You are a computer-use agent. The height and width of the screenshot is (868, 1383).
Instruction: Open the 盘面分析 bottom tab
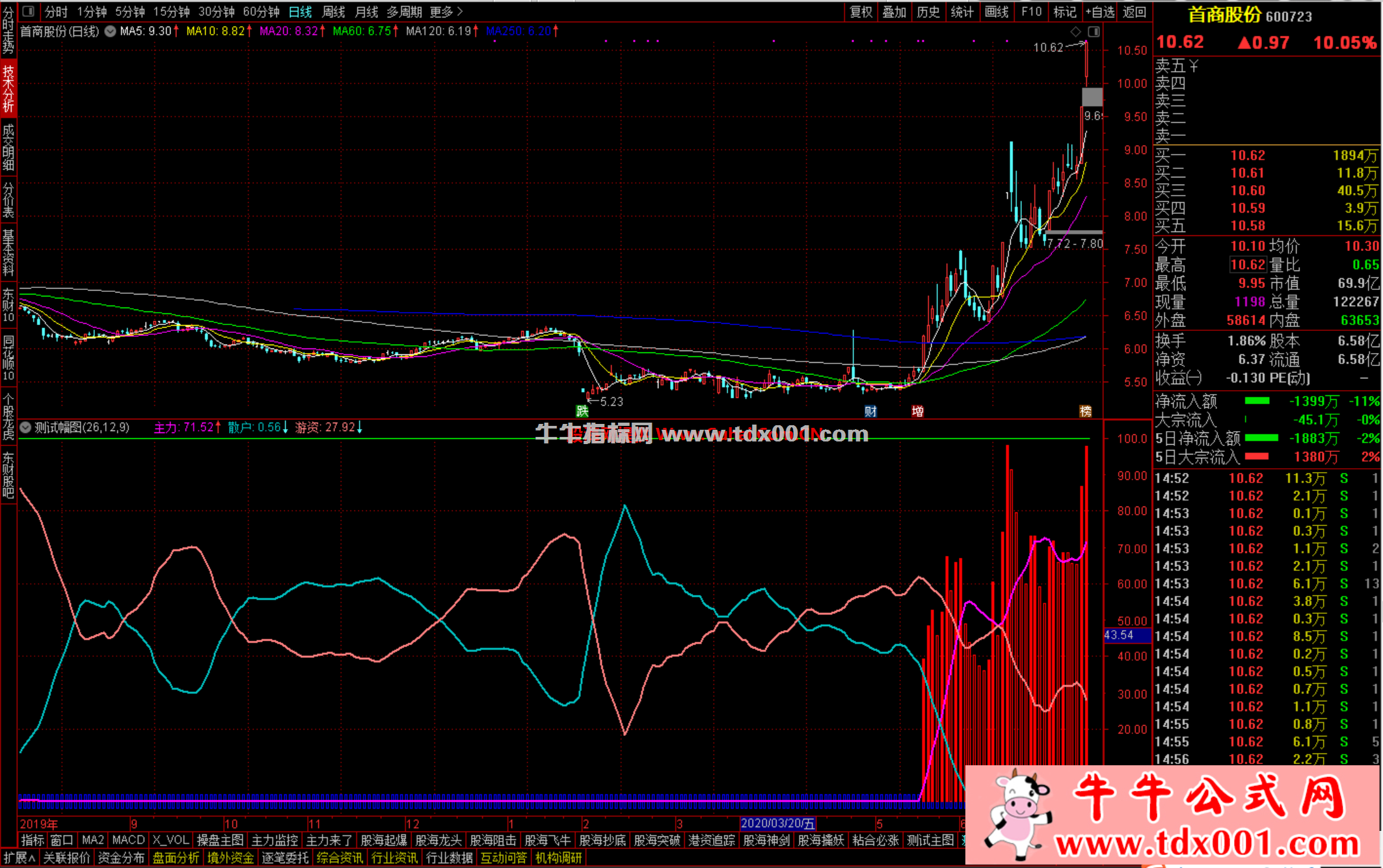[x=176, y=858]
